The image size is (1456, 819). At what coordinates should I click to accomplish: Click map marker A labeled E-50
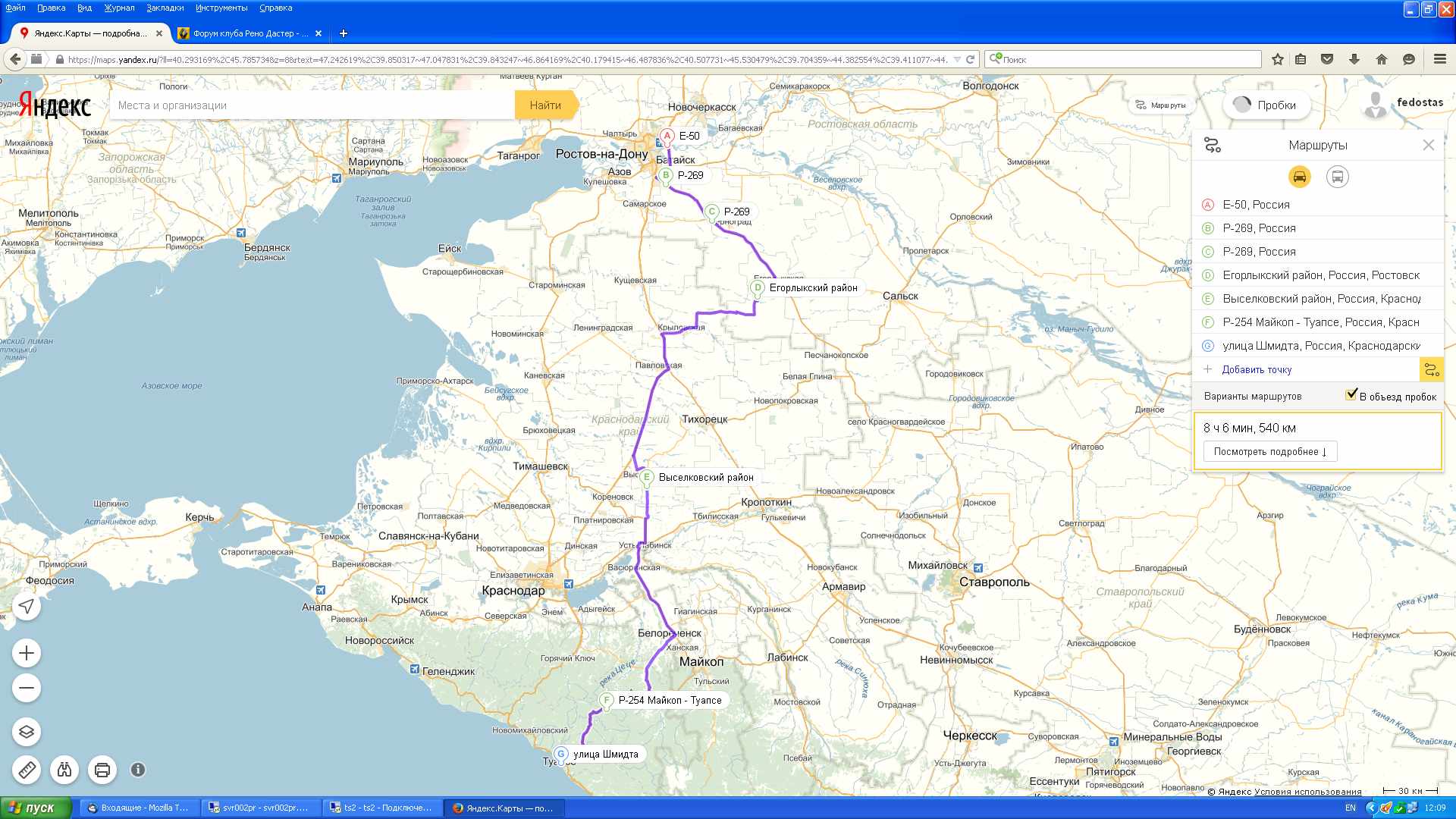click(x=667, y=136)
